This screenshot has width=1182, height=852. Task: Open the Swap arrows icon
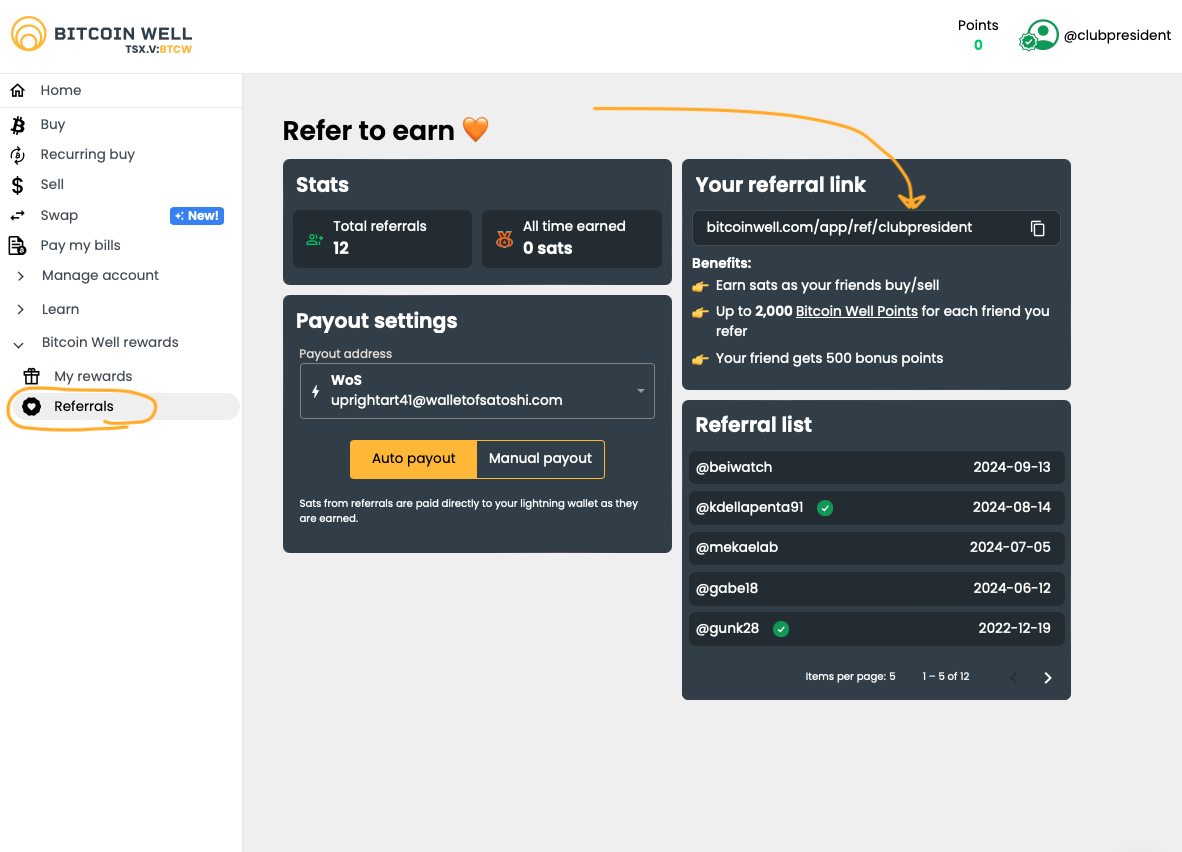pos(17,216)
